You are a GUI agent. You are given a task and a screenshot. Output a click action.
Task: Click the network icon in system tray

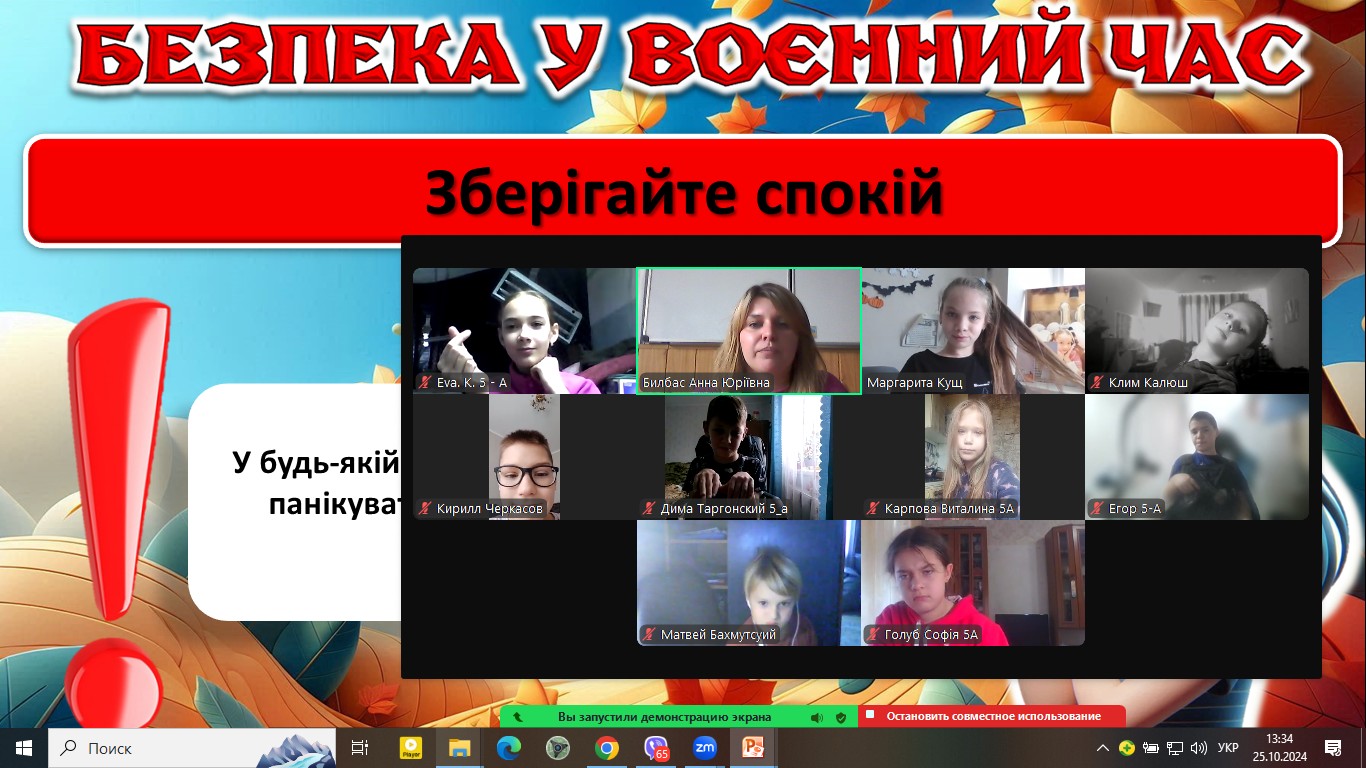1175,747
